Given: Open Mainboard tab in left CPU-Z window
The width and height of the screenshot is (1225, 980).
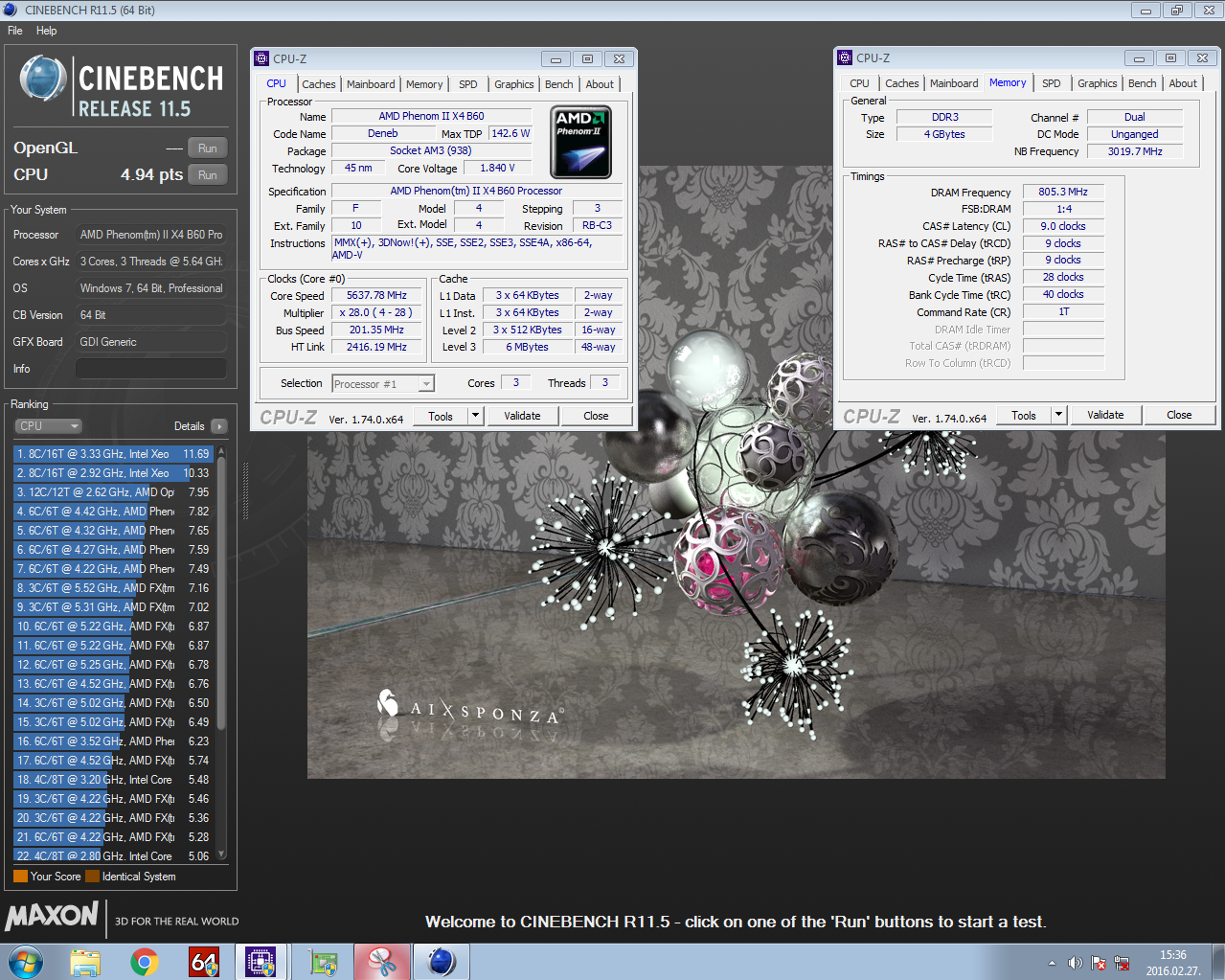Looking at the screenshot, I should [371, 84].
